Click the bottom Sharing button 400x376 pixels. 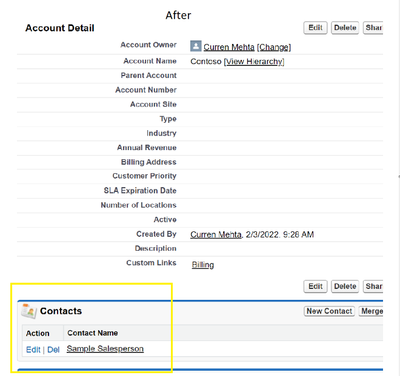pyautogui.click(x=373, y=286)
